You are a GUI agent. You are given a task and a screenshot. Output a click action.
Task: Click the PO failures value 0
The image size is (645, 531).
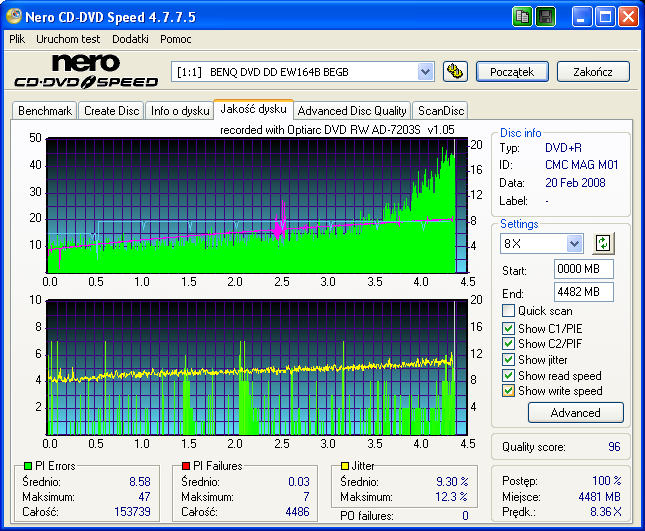coord(465,515)
